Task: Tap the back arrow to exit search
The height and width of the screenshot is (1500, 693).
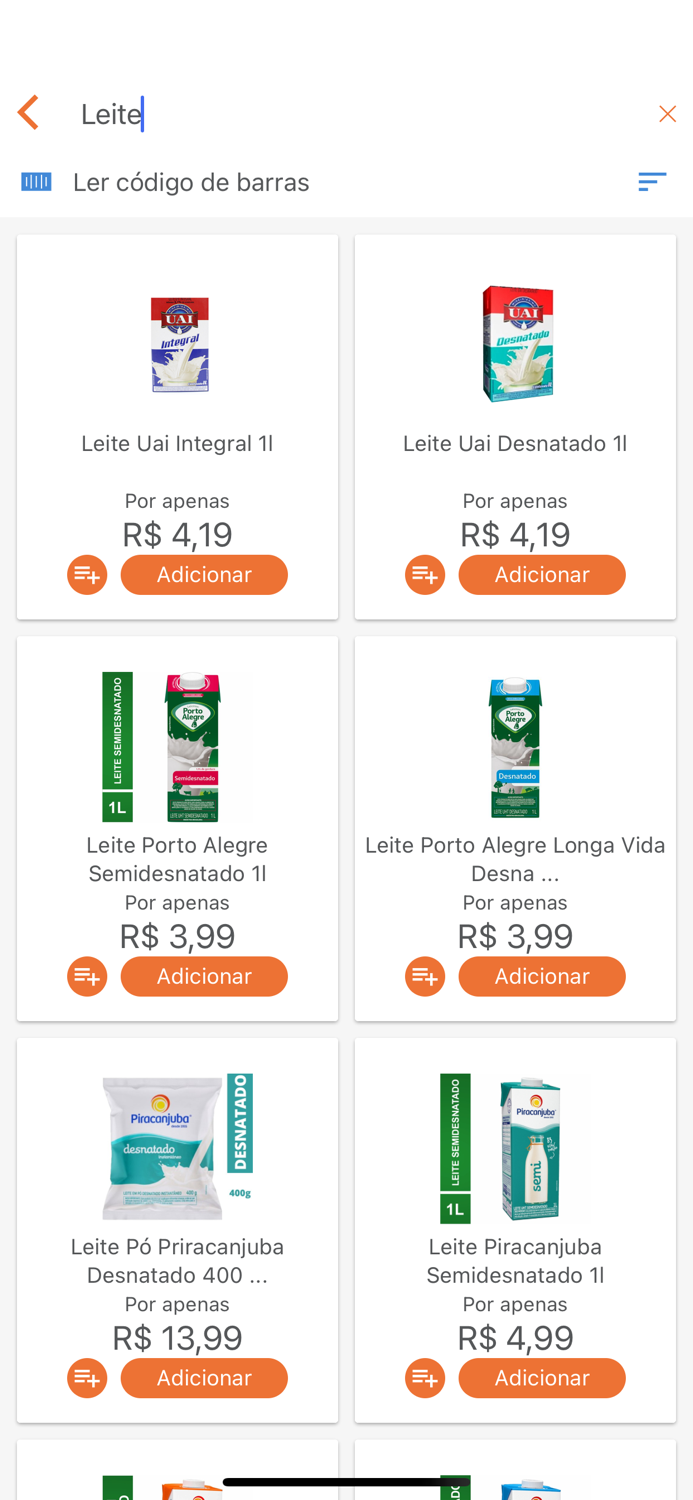Action: tap(28, 113)
